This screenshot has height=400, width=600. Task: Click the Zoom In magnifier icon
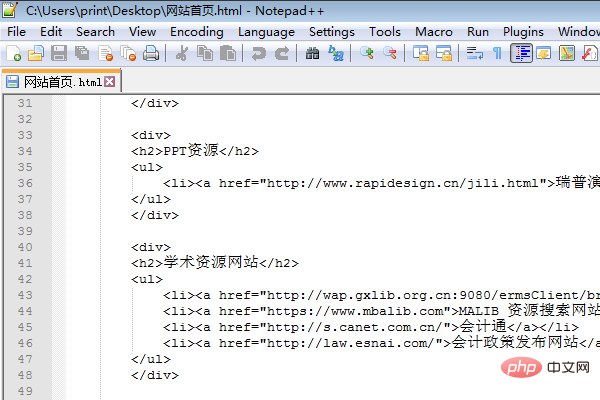tap(367, 53)
